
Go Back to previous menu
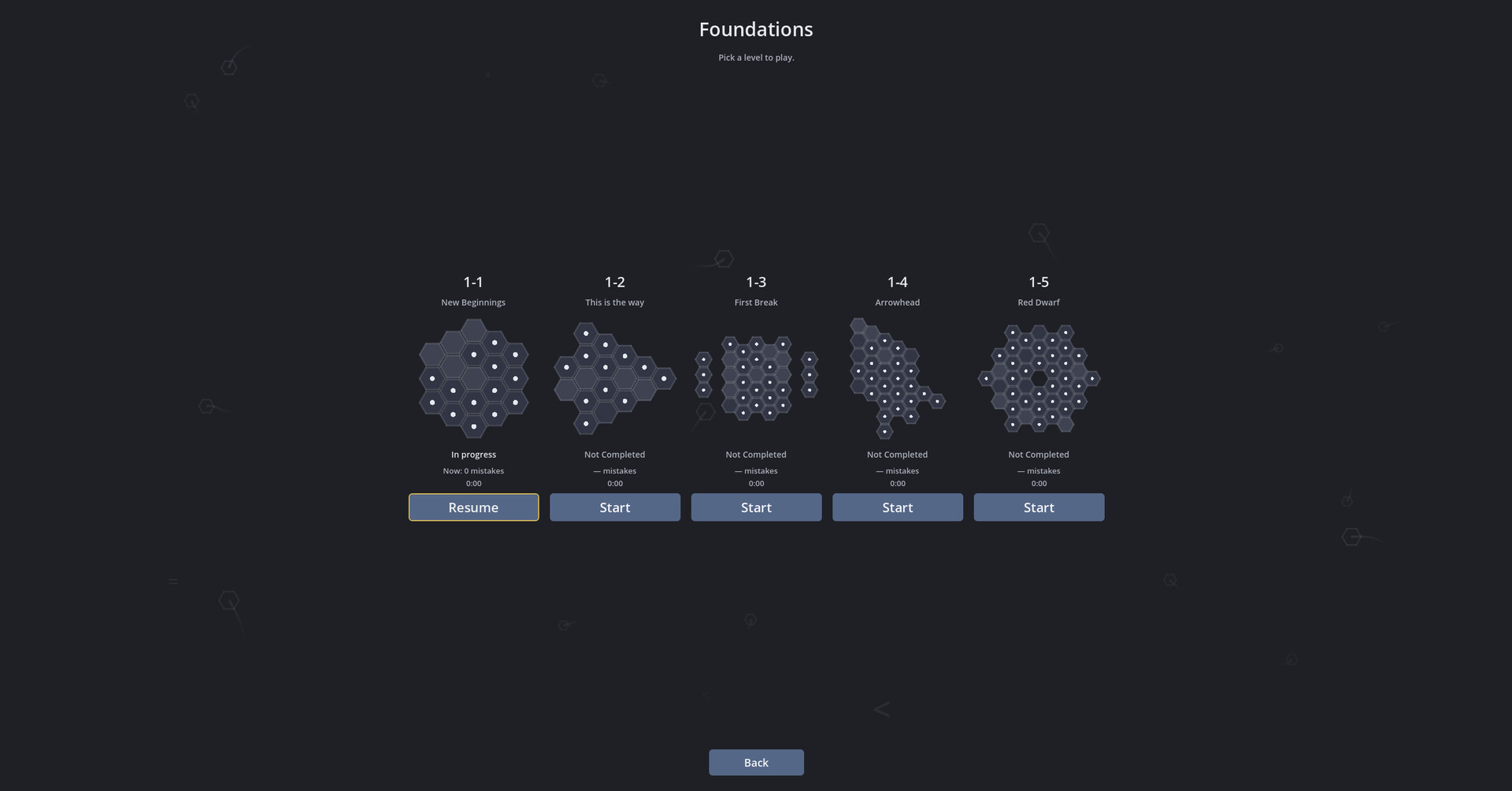pyautogui.click(x=756, y=763)
